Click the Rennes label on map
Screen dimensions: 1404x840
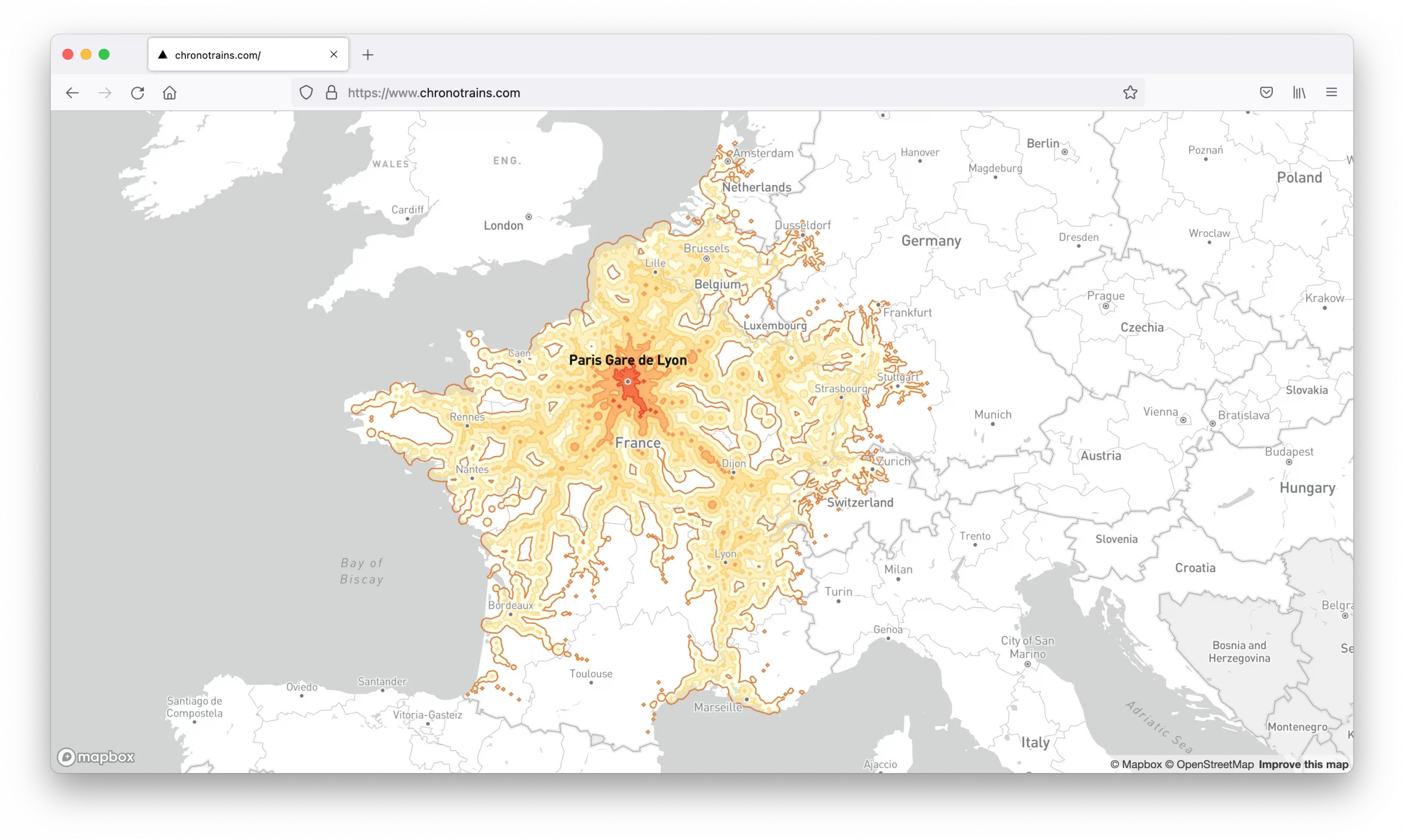tap(467, 417)
